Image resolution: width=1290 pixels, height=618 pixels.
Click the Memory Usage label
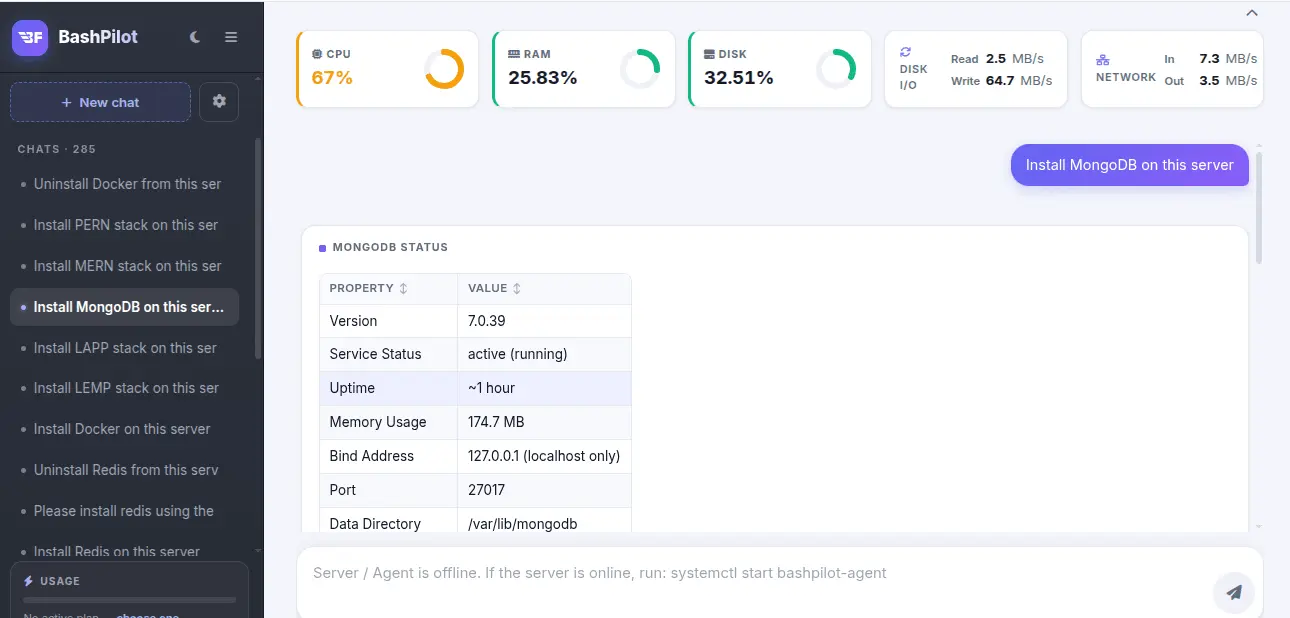click(x=378, y=422)
